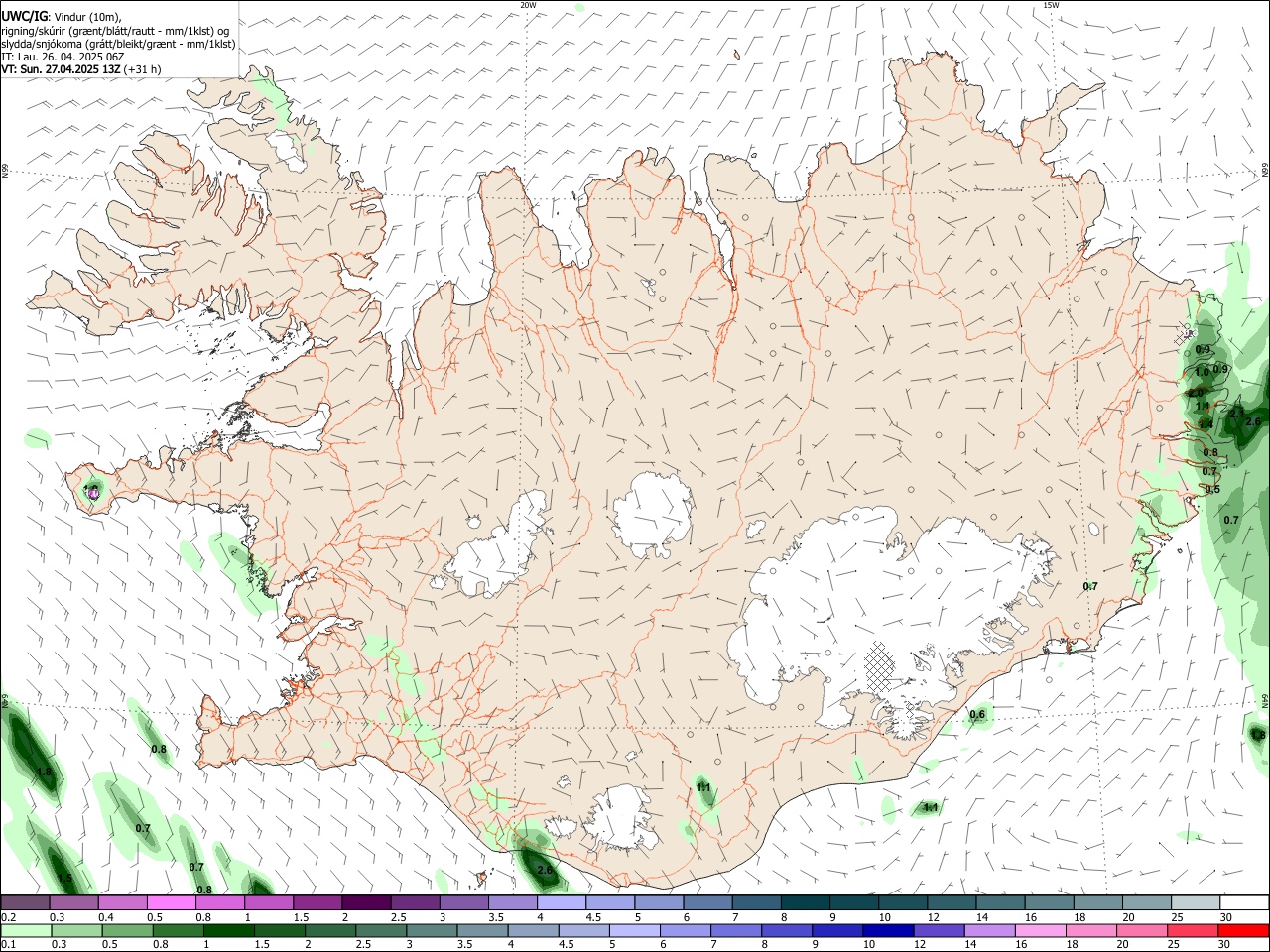Click the '0.2' label in the purple legend row
This screenshot has width=1270, height=952.
[x=9, y=917]
